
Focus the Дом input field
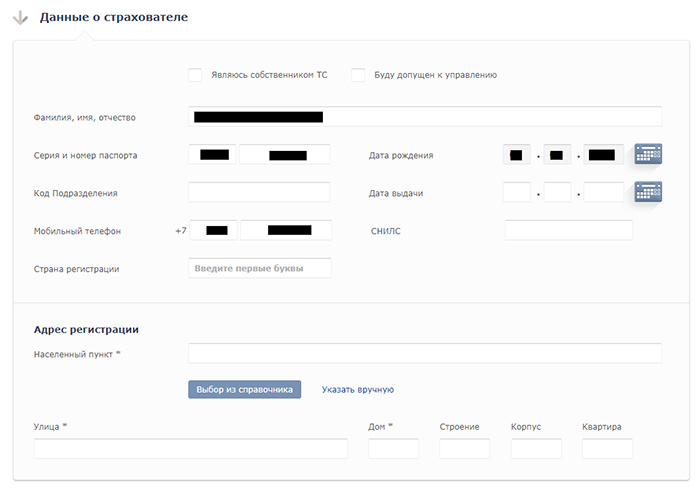[x=394, y=448]
